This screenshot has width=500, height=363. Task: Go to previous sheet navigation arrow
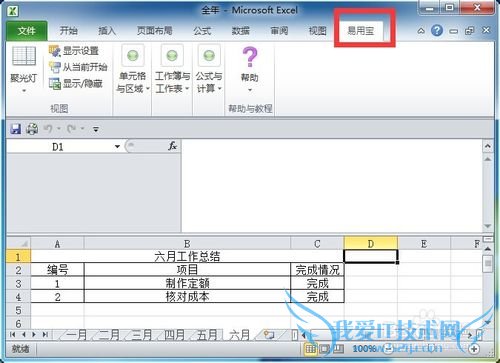click(x=23, y=334)
